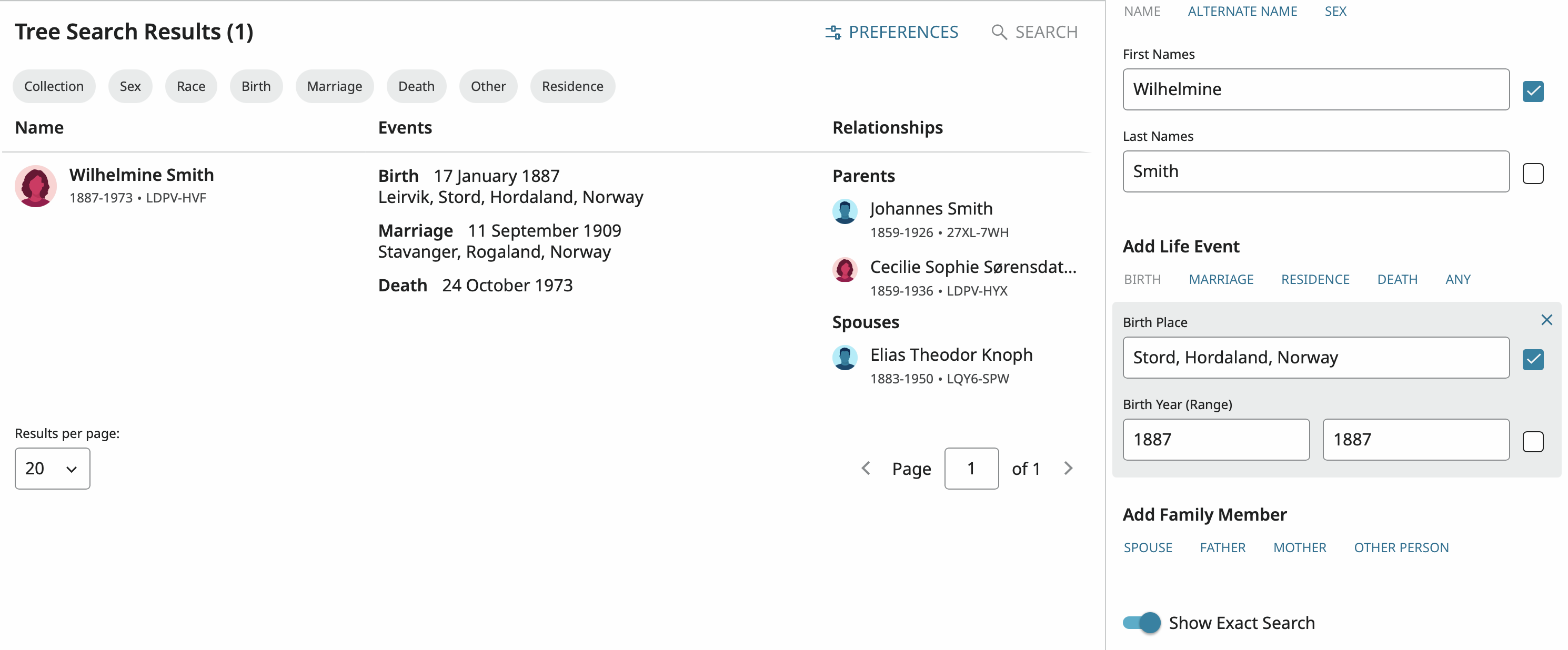The image size is (1568, 650).
Task: Click Cecilie Sophie's female avatar icon
Action: click(845, 270)
